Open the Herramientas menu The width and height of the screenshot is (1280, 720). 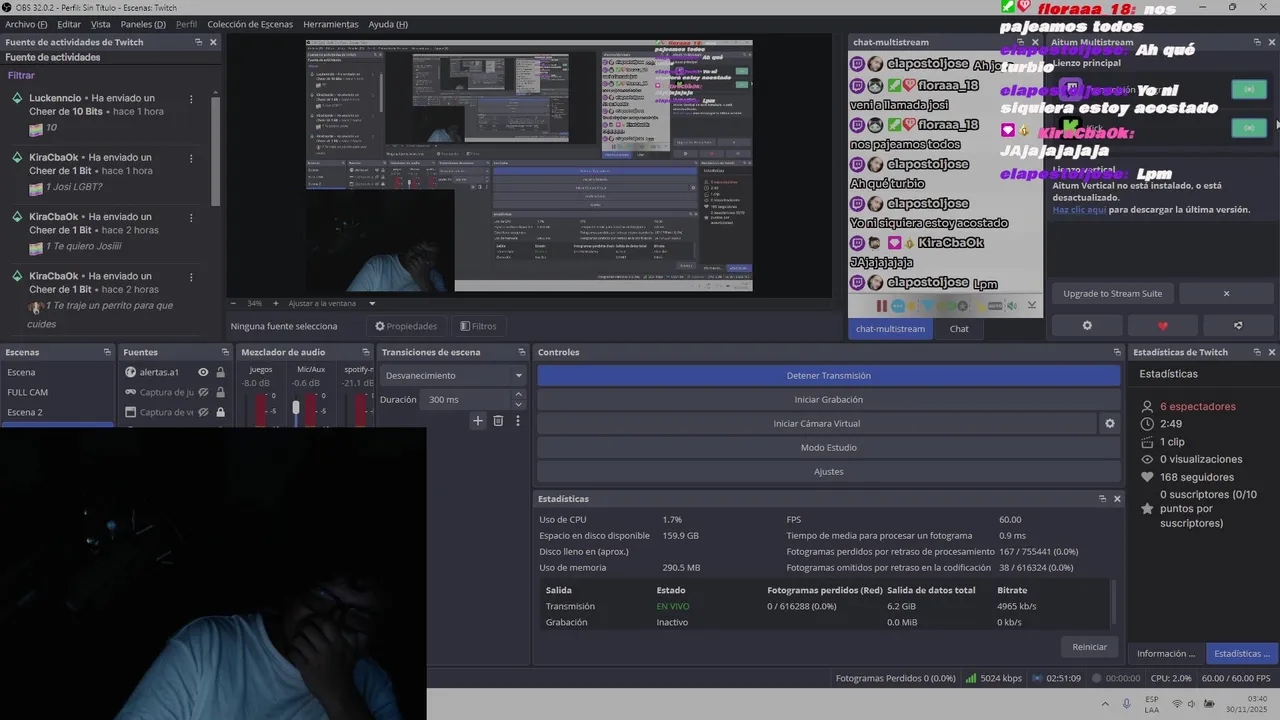331,24
